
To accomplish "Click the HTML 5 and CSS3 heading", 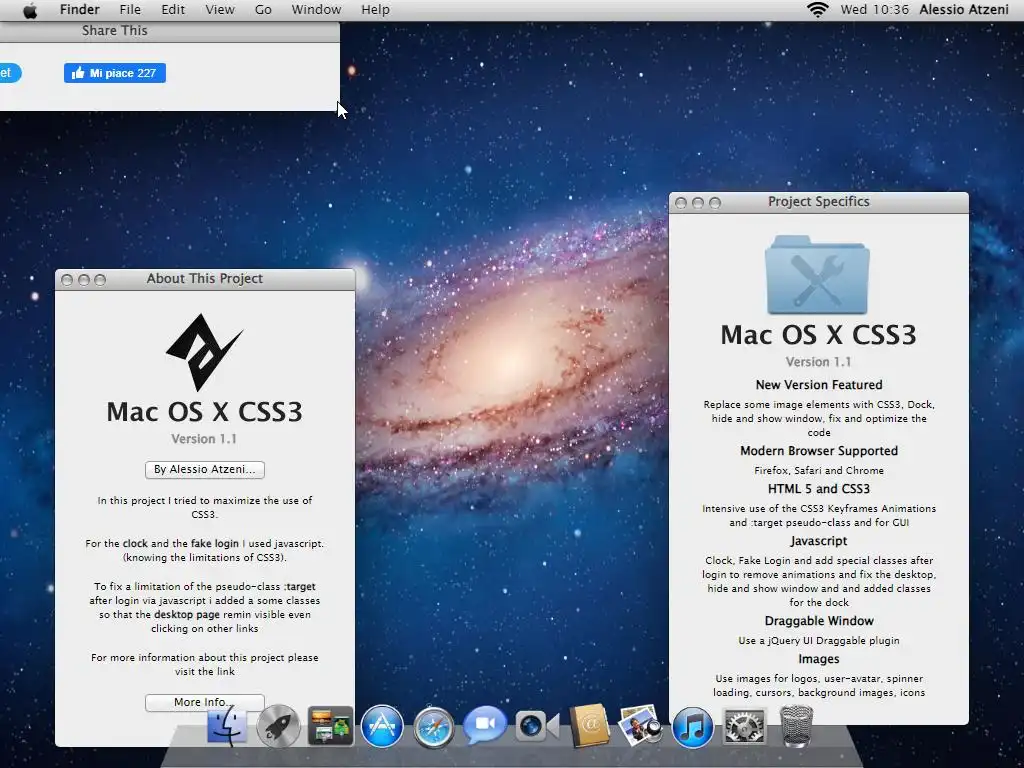I will (x=819, y=488).
